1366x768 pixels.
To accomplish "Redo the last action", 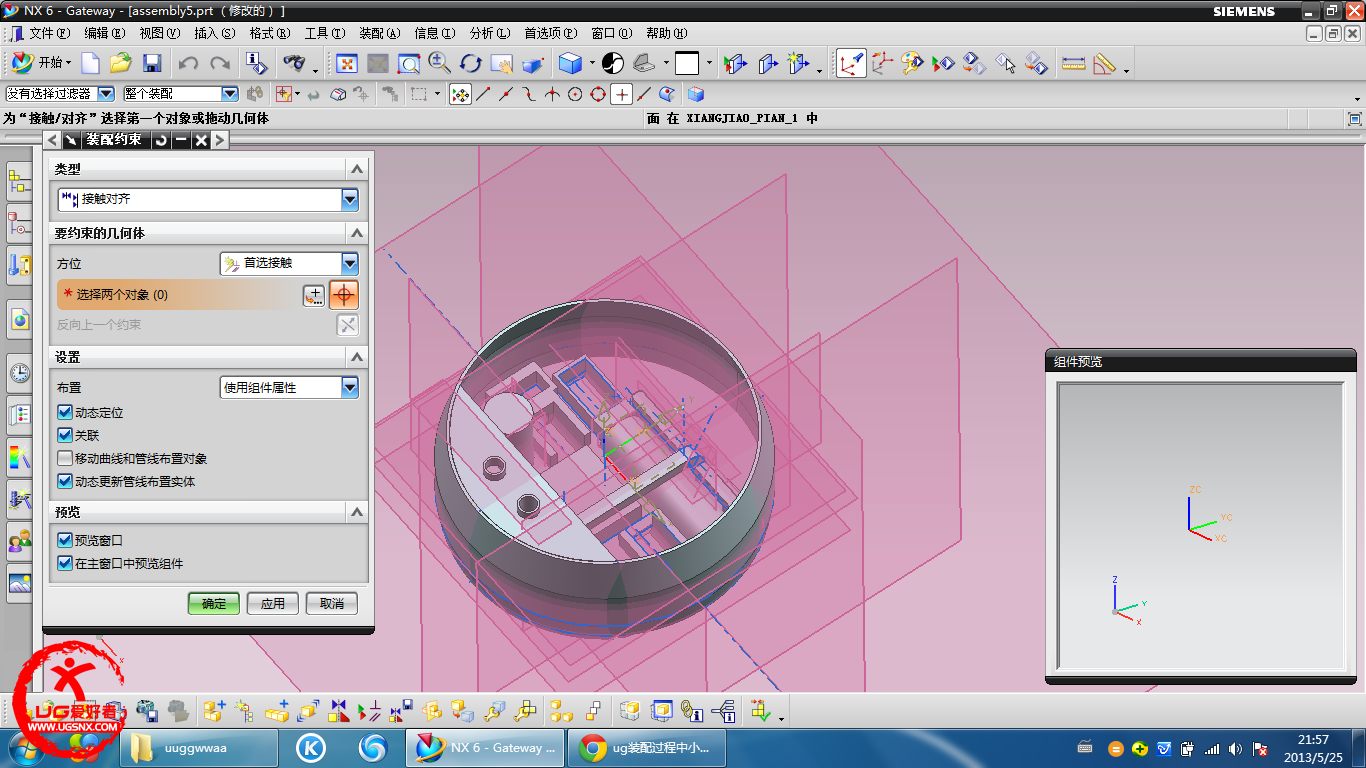I will coord(220,63).
